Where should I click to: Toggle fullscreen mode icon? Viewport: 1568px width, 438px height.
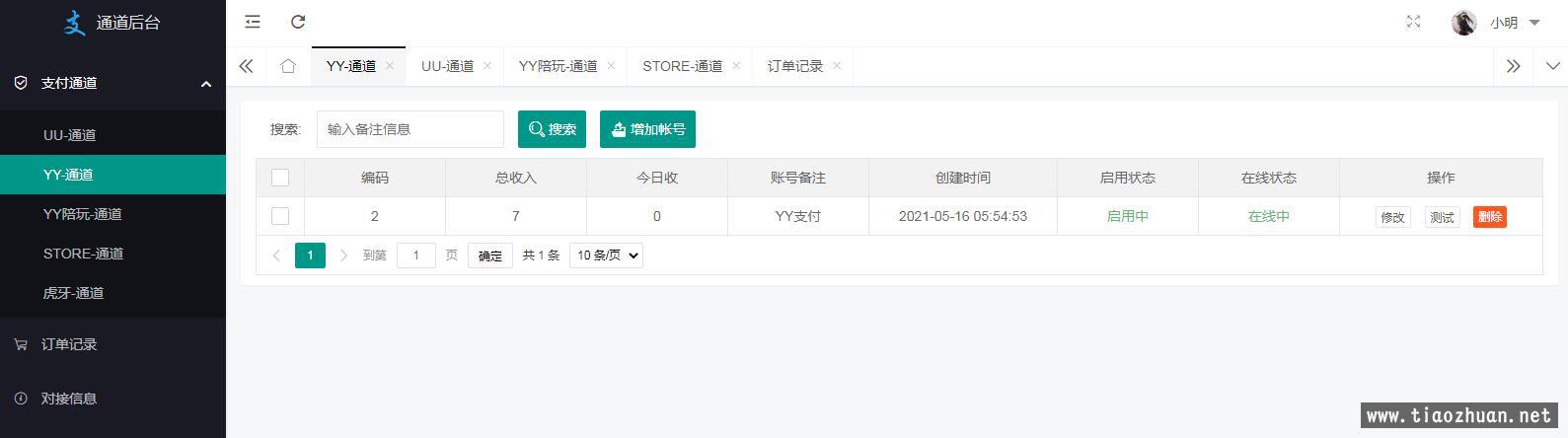click(1413, 22)
